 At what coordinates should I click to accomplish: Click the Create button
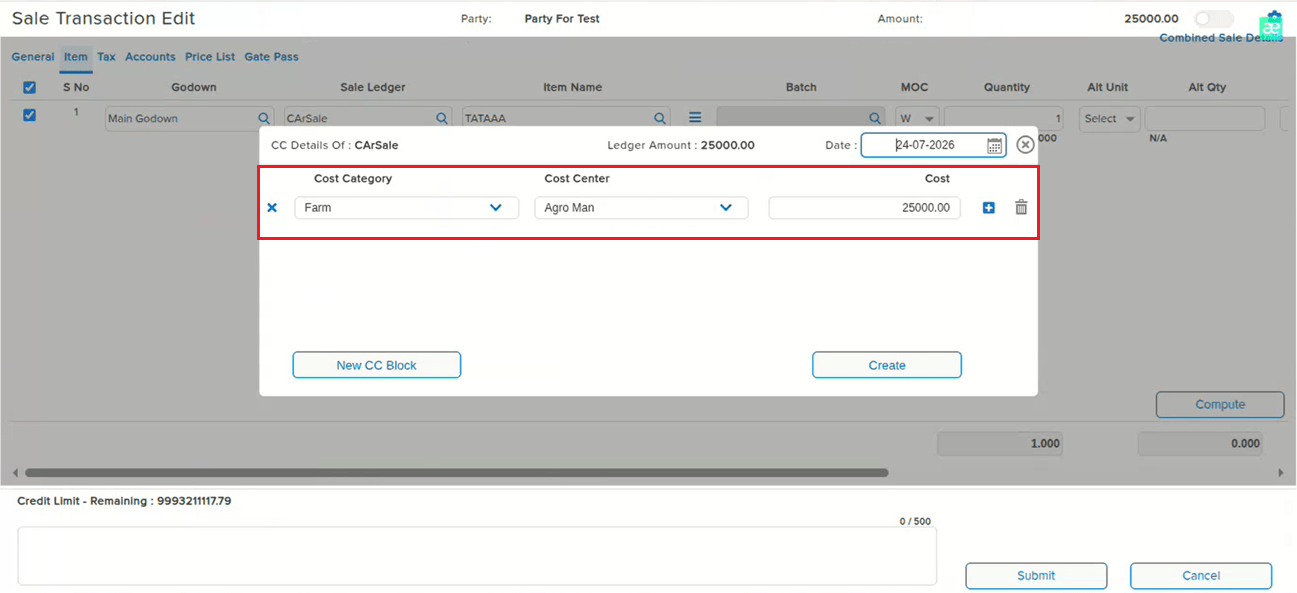click(886, 365)
